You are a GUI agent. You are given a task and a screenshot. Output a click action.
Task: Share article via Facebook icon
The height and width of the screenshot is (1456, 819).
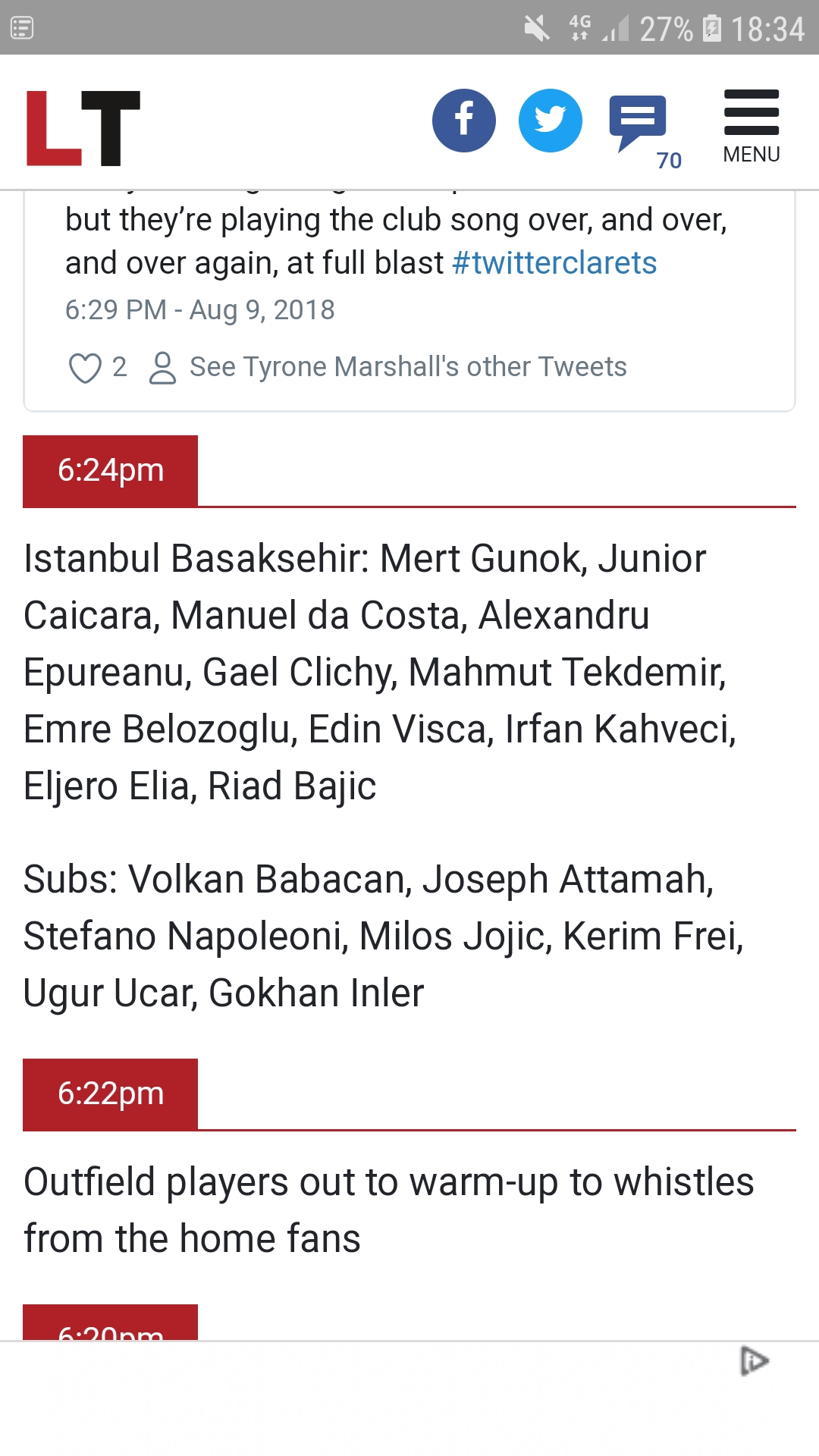pyautogui.click(x=463, y=121)
